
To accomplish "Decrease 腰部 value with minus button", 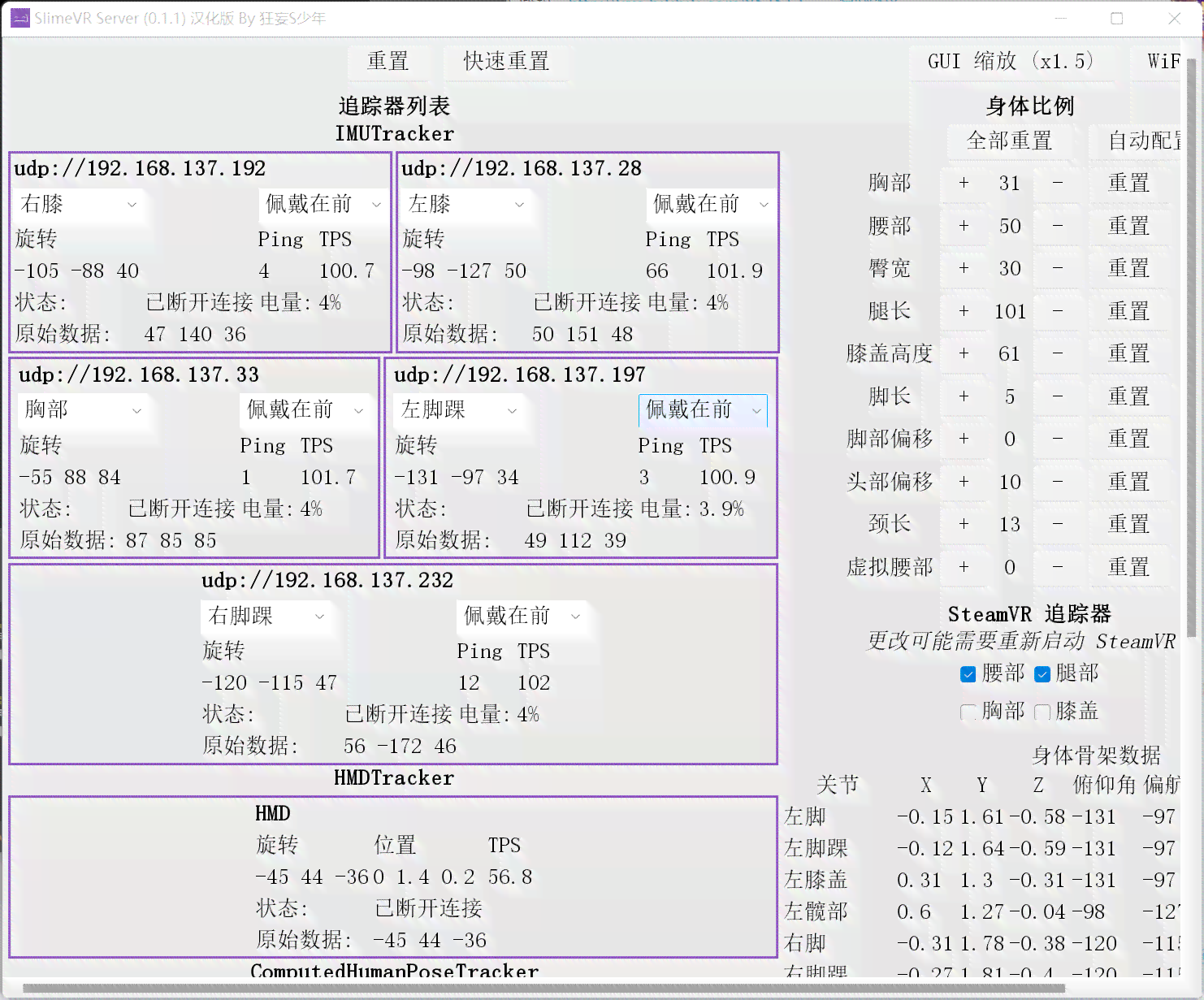I will [x=1058, y=226].
